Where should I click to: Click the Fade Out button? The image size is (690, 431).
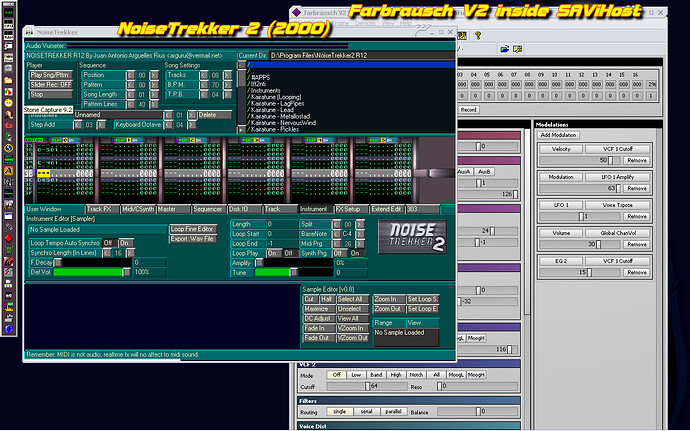(319, 338)
